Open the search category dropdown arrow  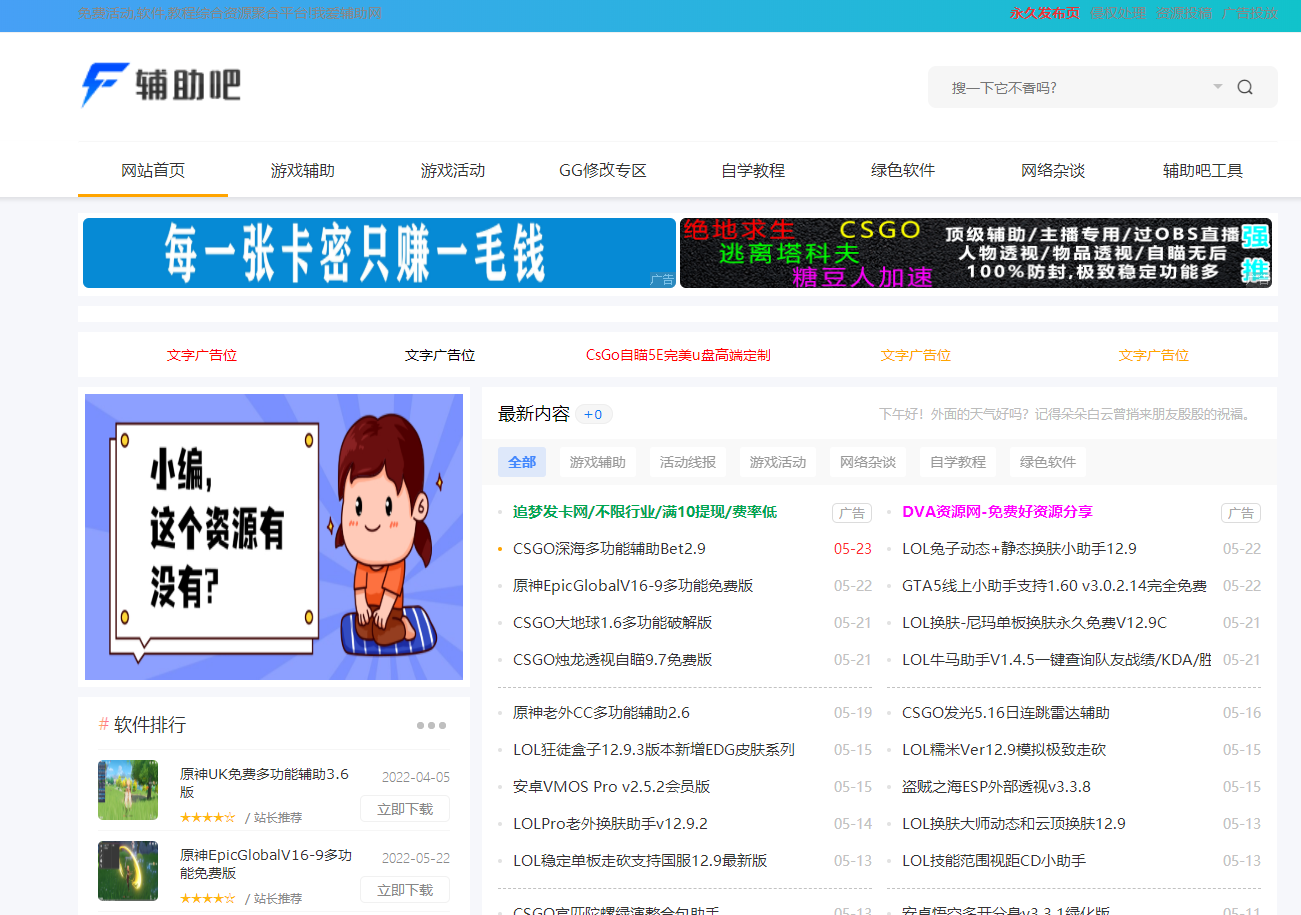(x=1218, y=87)
